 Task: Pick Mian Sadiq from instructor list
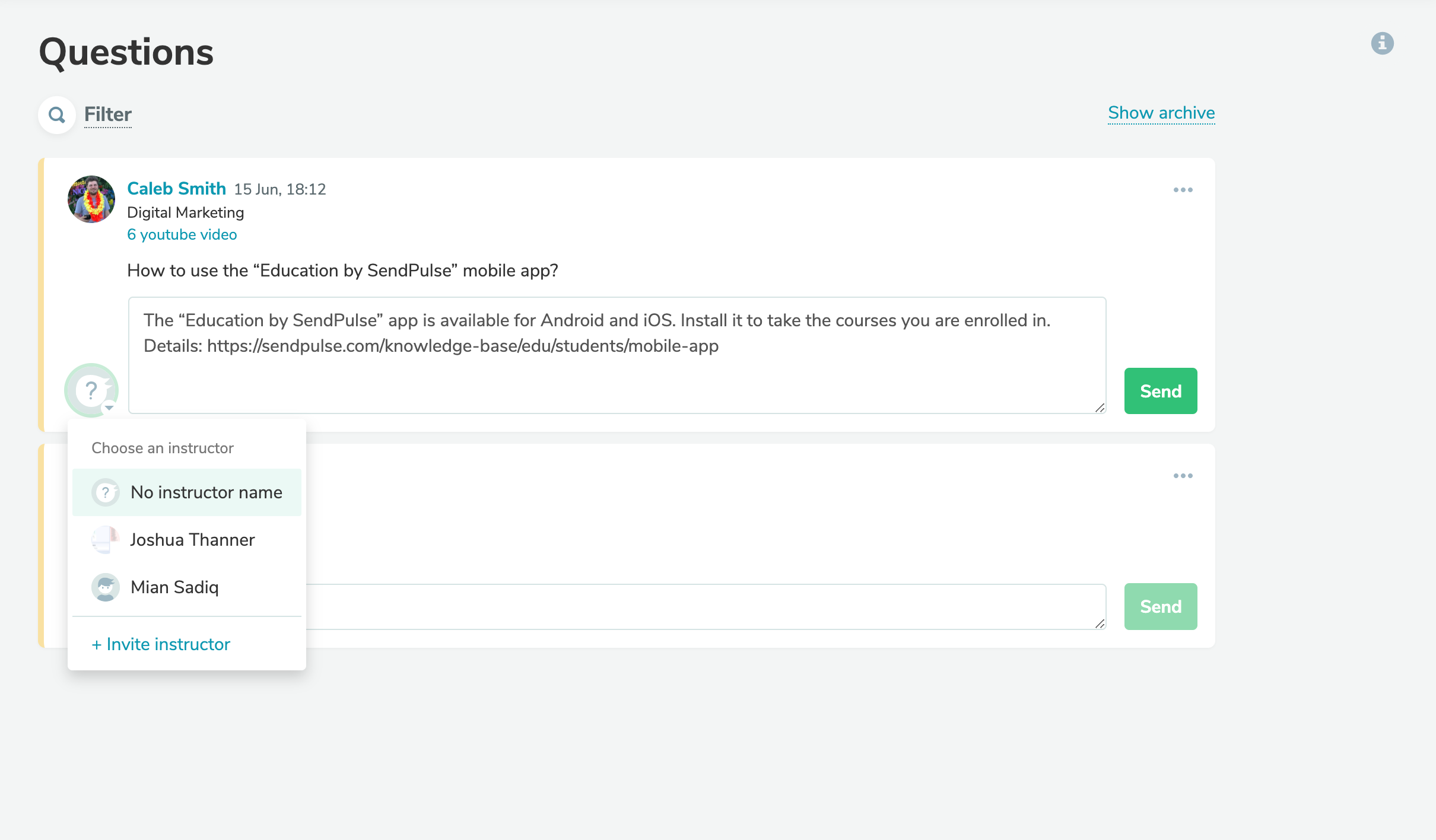point(174,587)
